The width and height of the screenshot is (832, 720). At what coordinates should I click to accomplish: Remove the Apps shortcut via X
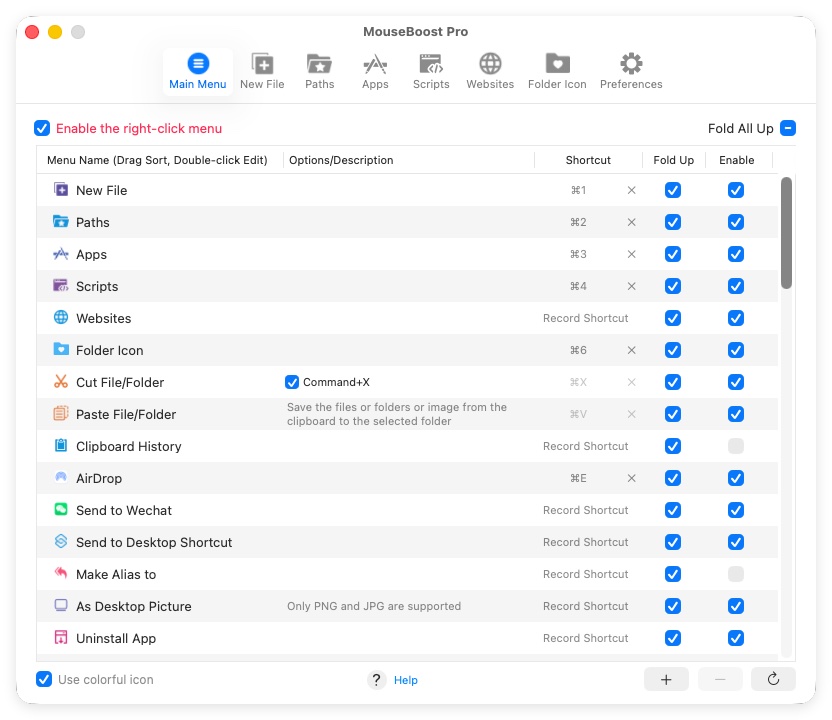(x=631, y=254)
